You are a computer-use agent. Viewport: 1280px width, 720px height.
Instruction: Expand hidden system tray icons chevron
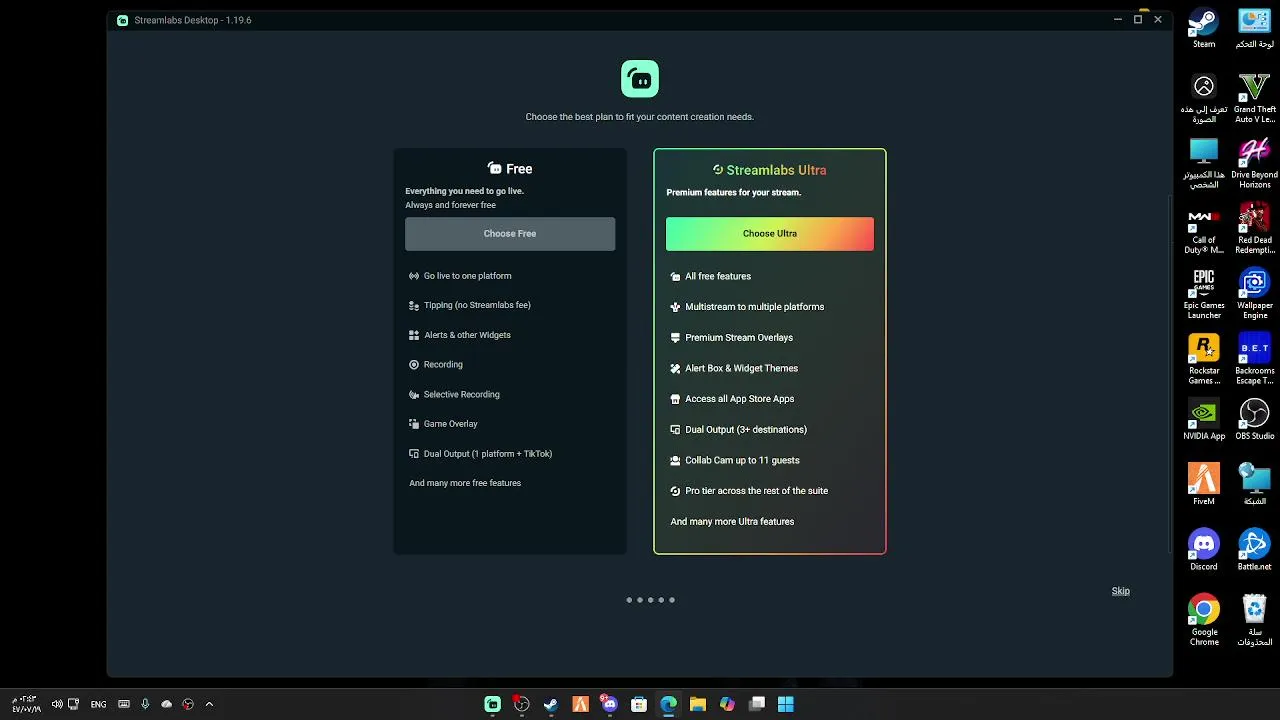(x=209, y=704)
